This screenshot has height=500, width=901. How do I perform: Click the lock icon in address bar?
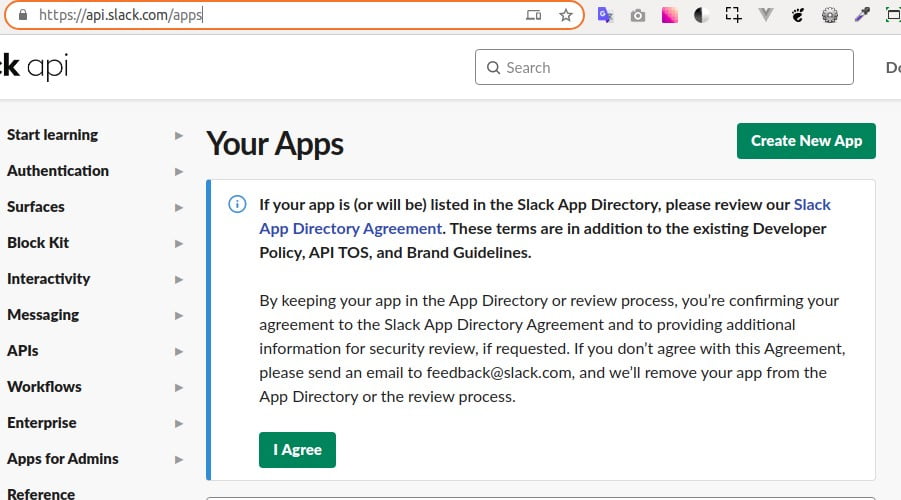point(23,15)
